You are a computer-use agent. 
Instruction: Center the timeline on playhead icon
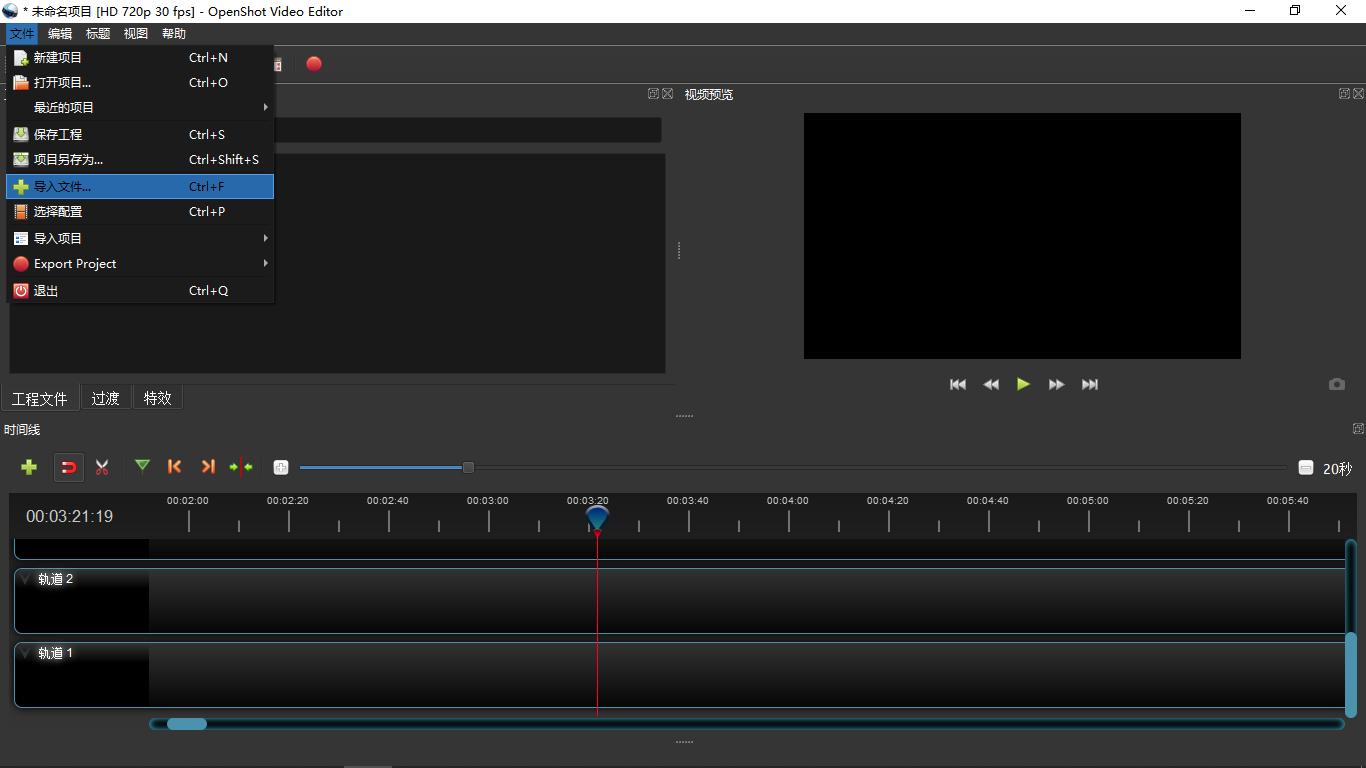[x=241, y=467]
